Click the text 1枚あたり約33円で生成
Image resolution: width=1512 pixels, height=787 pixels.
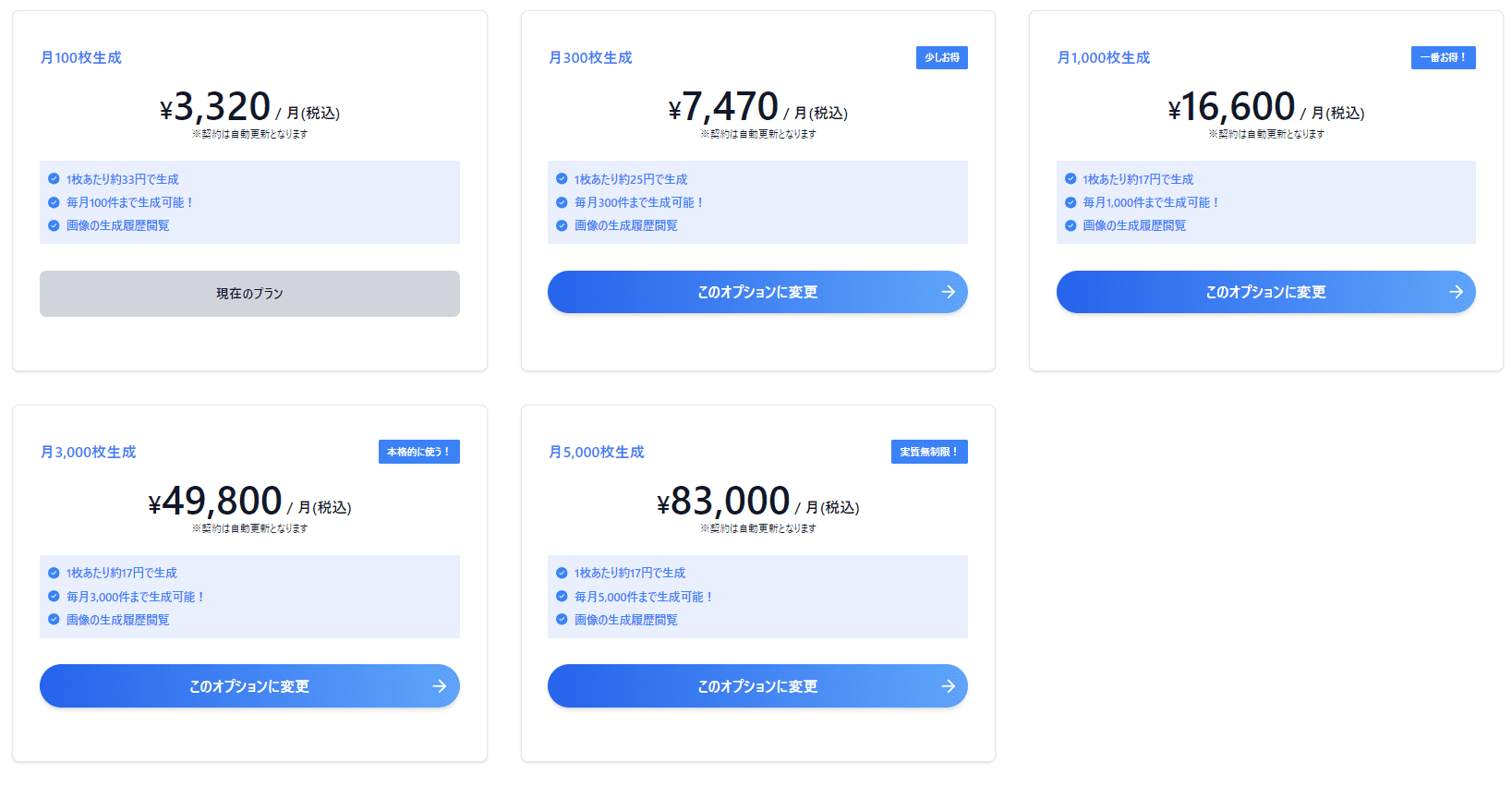pos(123,179)
